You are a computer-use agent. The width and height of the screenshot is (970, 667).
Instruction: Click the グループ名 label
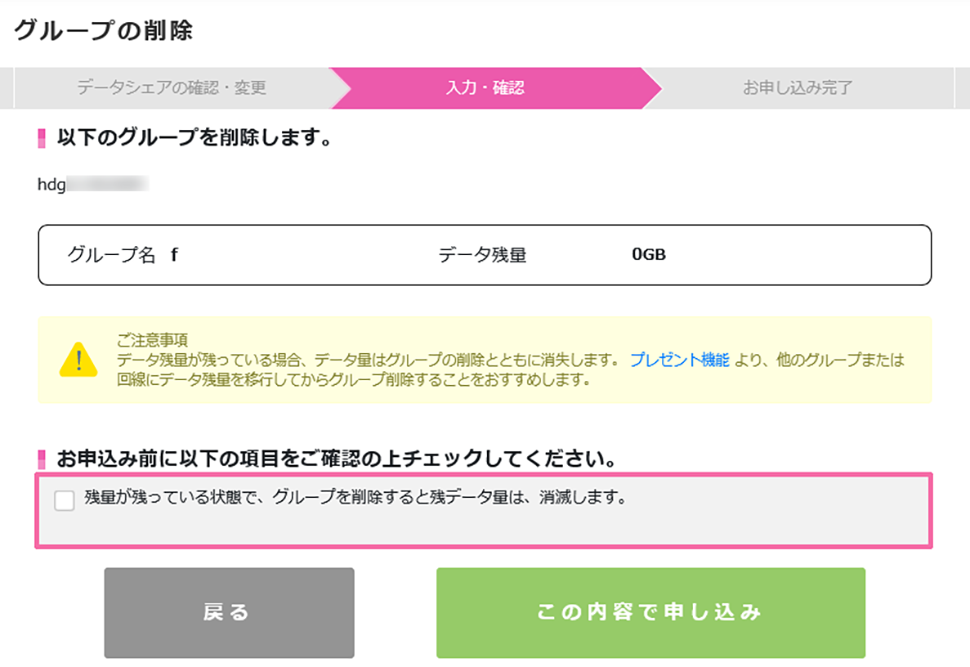pyautogui.click(x=112, y=255)
